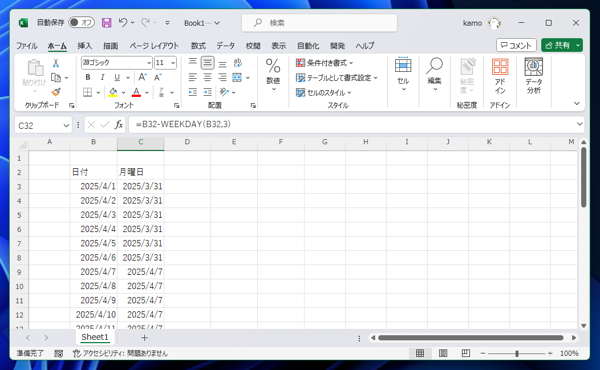Viewport: 600px width, 370px height.
Task: Open Customize Quick Access Toolbar dropdown
Action: (x=167, y=23)
